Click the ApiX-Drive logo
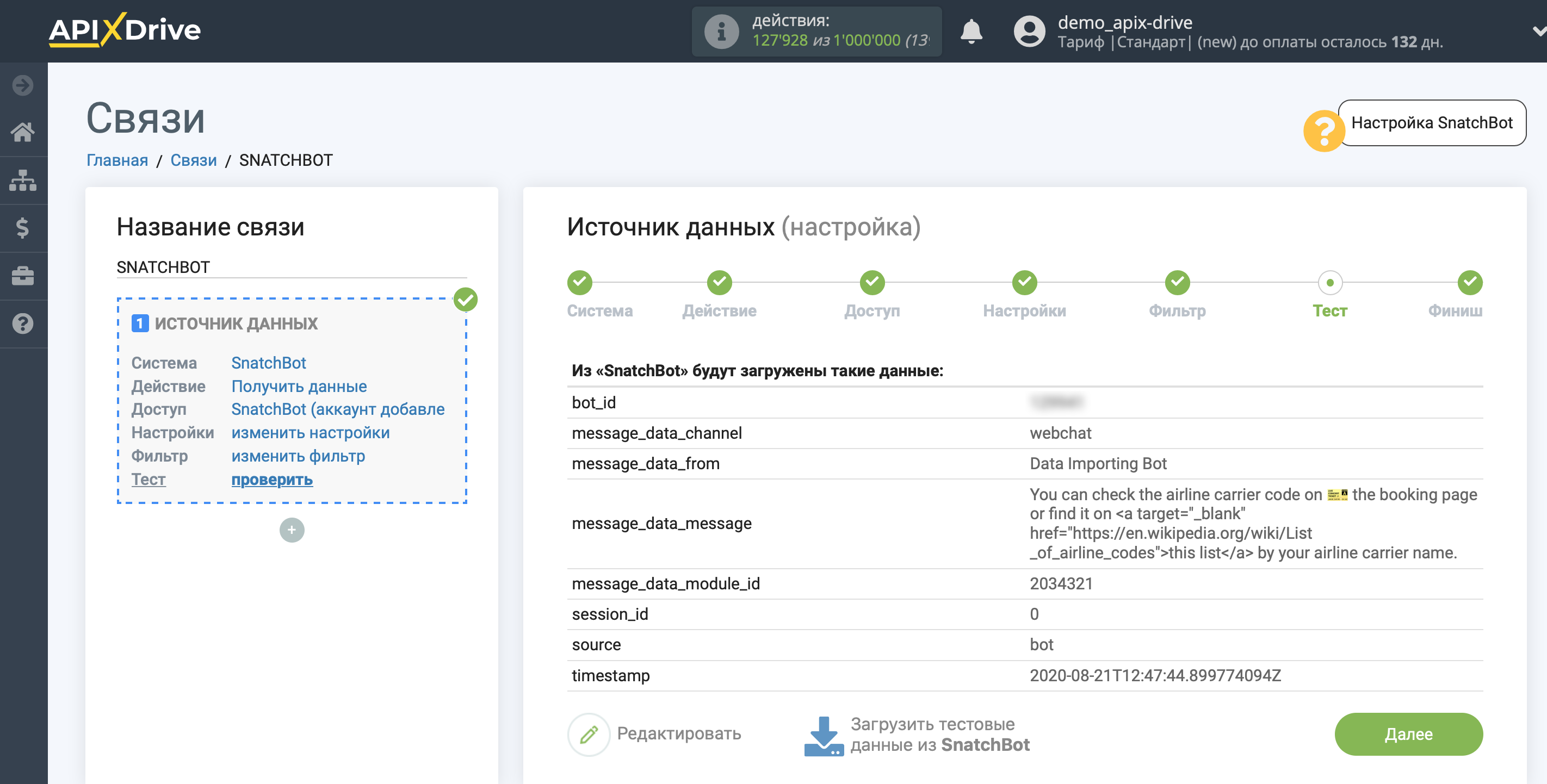1547x784 pixels. 125,30
